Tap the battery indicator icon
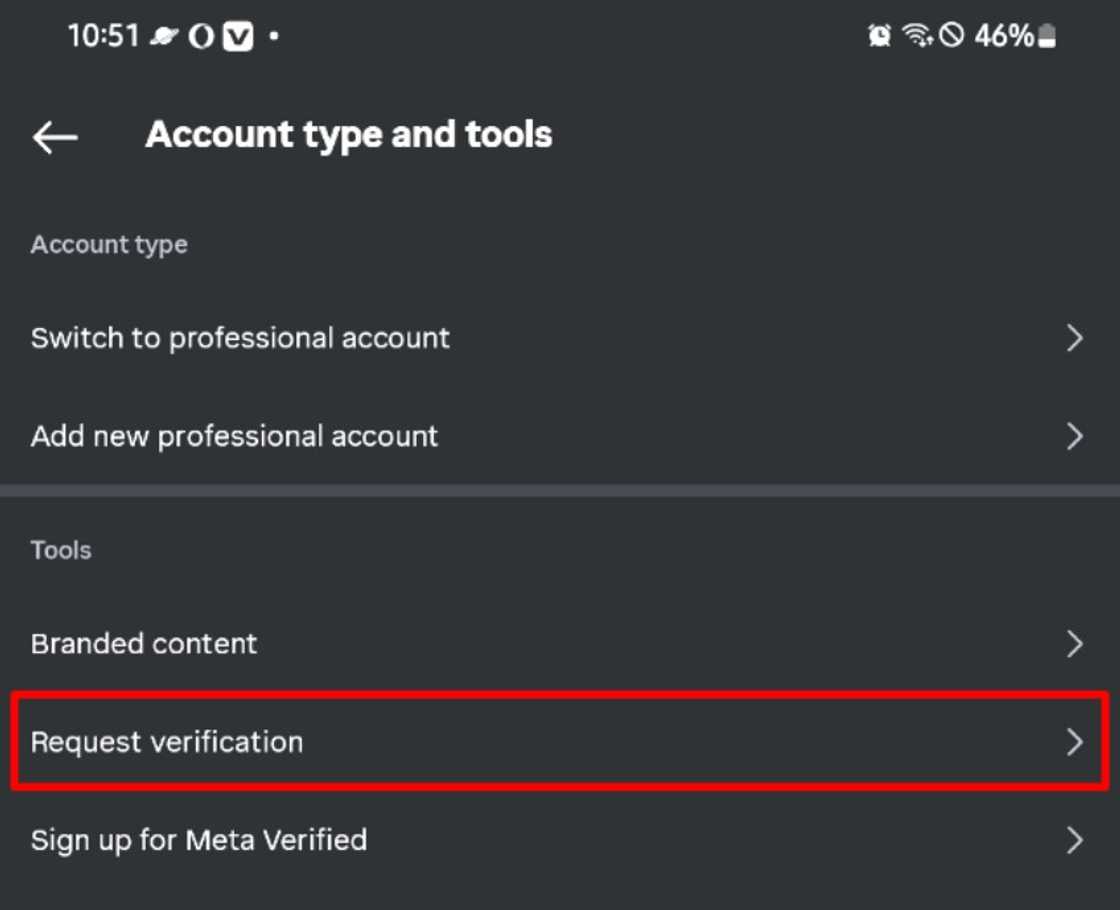The height and width of the screenshot is (910, 1120). pyautogui.click(x=1046, y=37)
